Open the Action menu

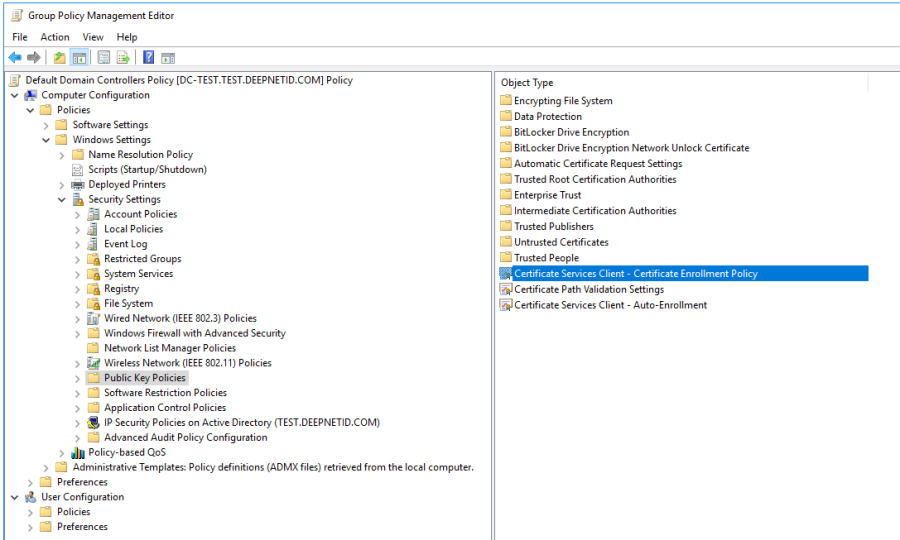pyautogui.click(x=55, y=37)
